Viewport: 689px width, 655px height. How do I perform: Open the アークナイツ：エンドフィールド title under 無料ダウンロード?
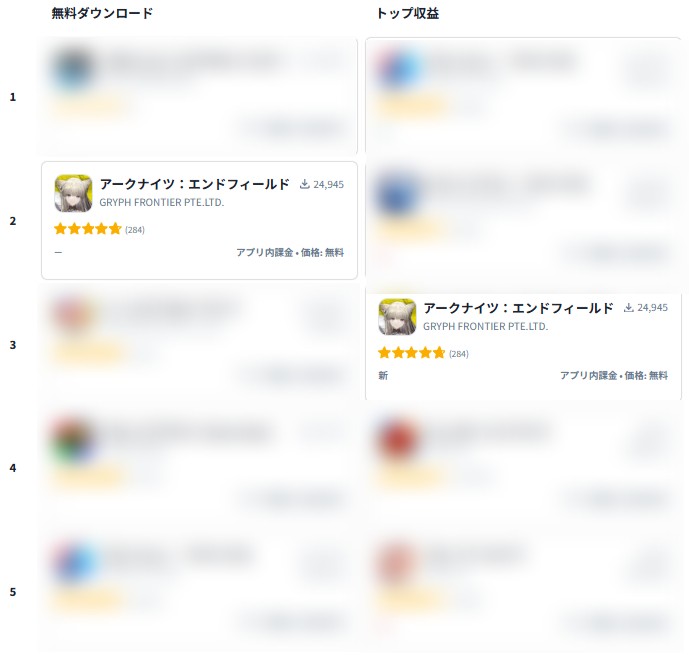(x=195, y=184)
